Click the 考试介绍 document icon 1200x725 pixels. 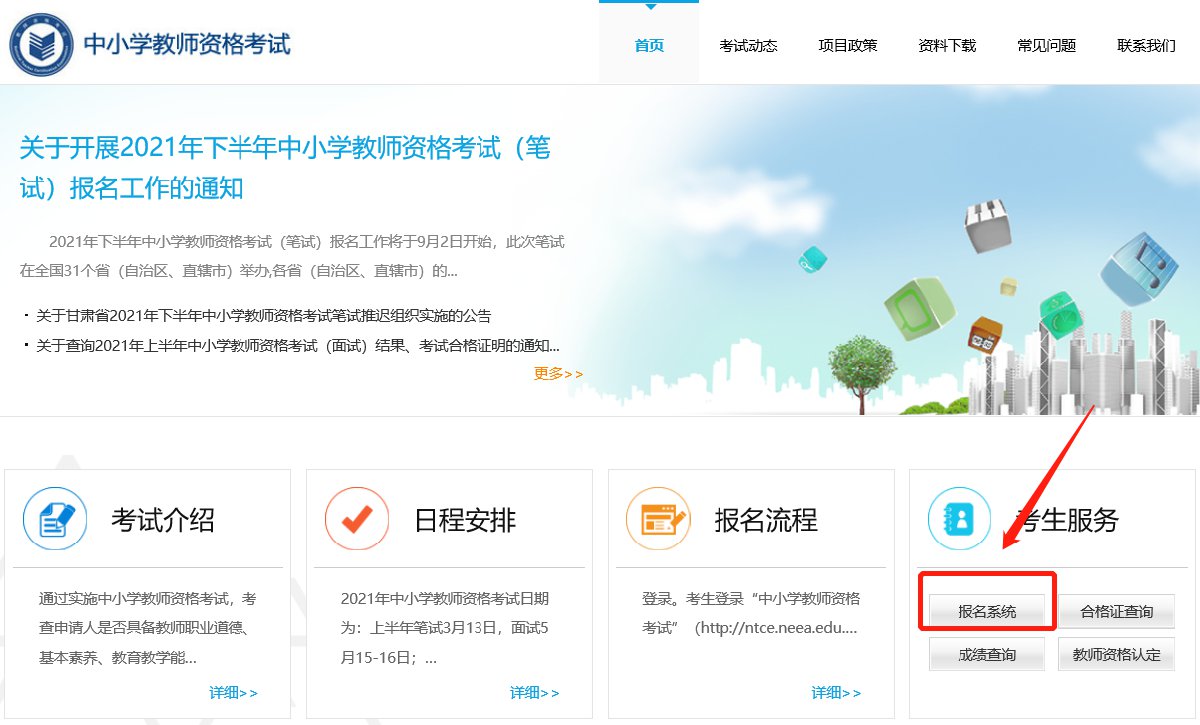(55, 518)
